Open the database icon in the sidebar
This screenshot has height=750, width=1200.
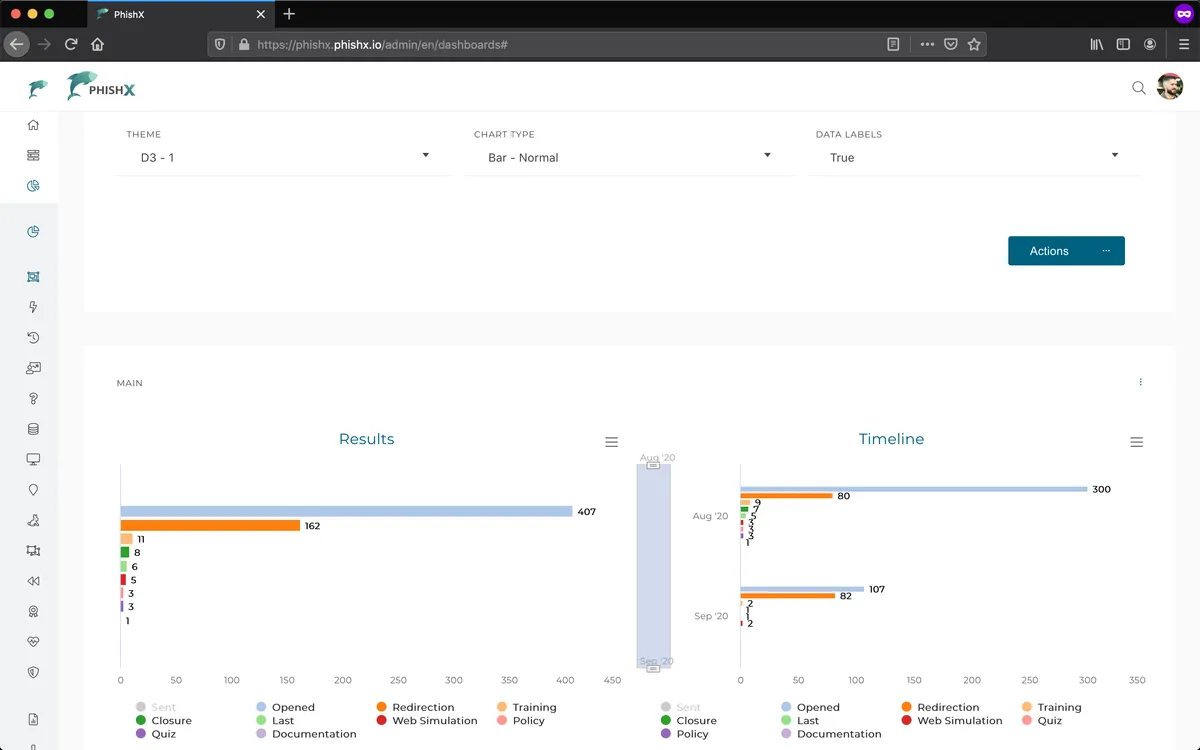coord(33,429)
